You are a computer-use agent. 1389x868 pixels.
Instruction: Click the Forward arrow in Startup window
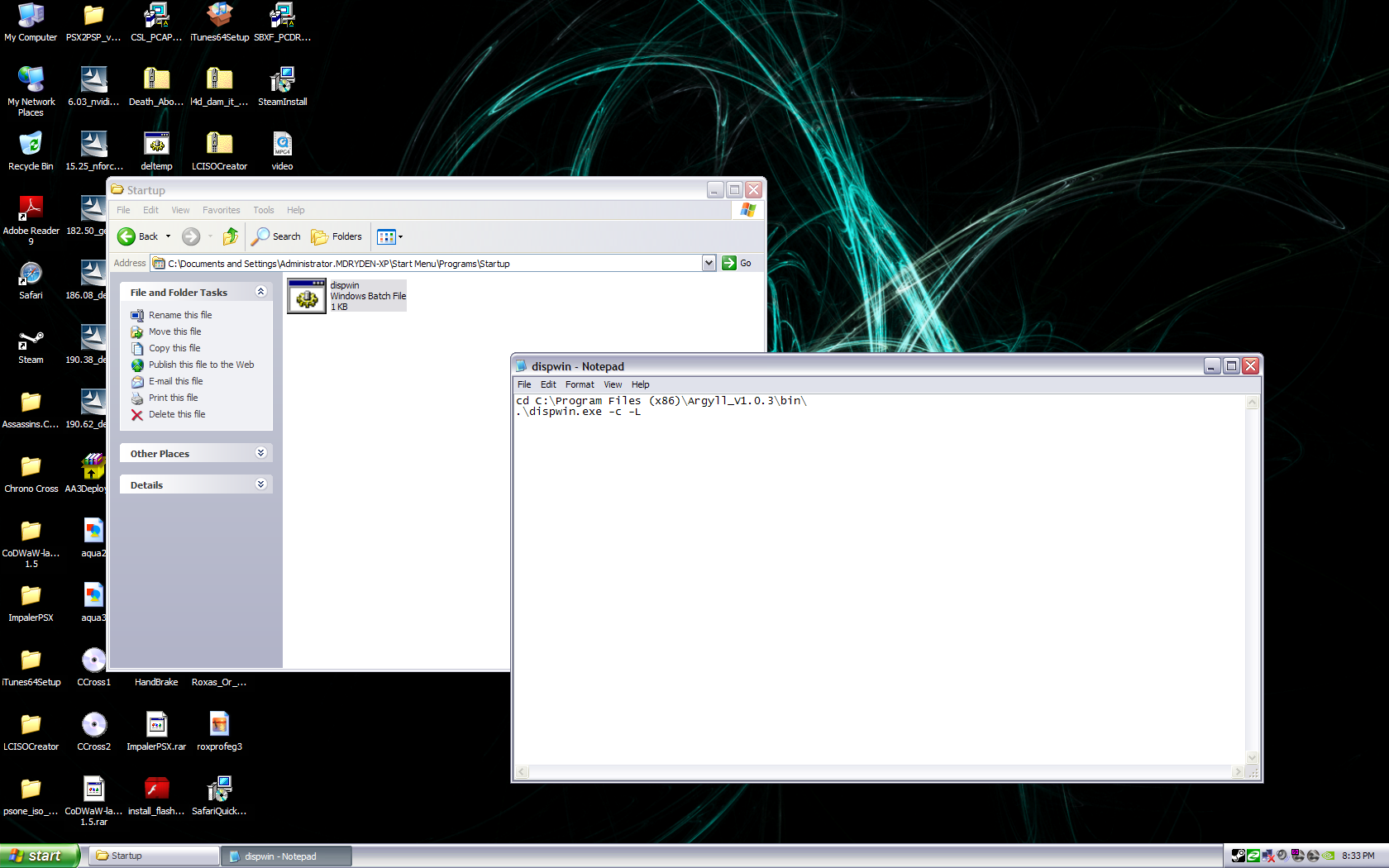click(191, 236)
